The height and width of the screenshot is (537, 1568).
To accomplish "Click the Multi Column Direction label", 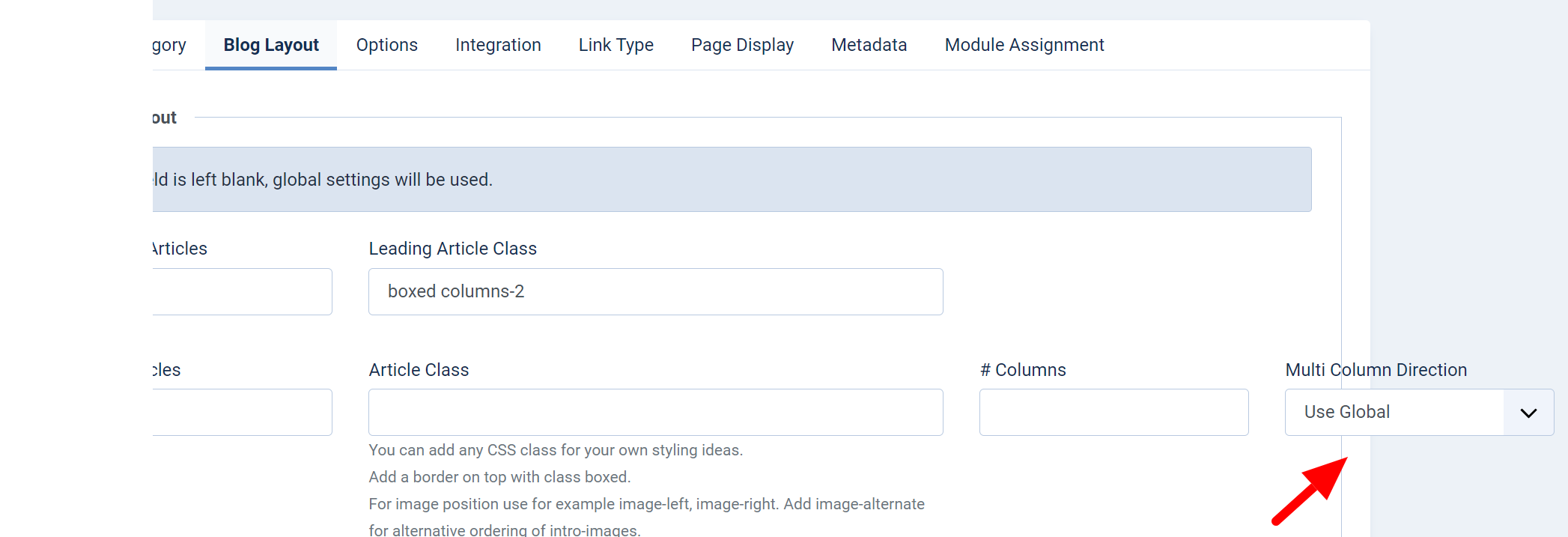I will click(x=1376, y=370).
